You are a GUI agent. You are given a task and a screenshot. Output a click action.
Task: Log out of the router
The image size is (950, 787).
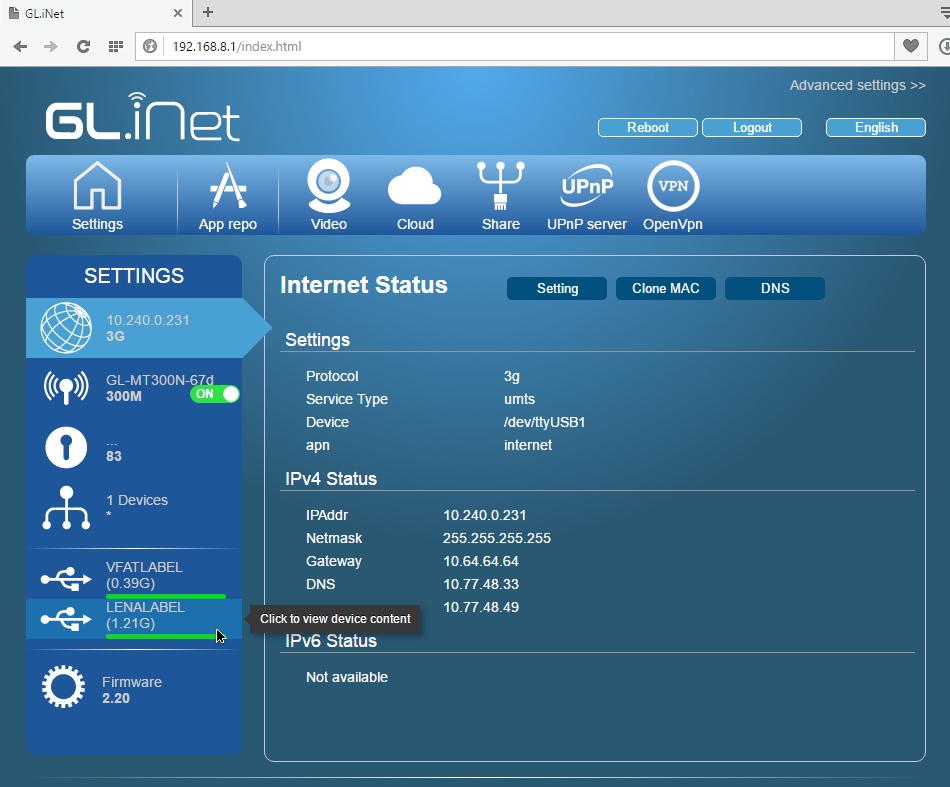tap(752, 128)
